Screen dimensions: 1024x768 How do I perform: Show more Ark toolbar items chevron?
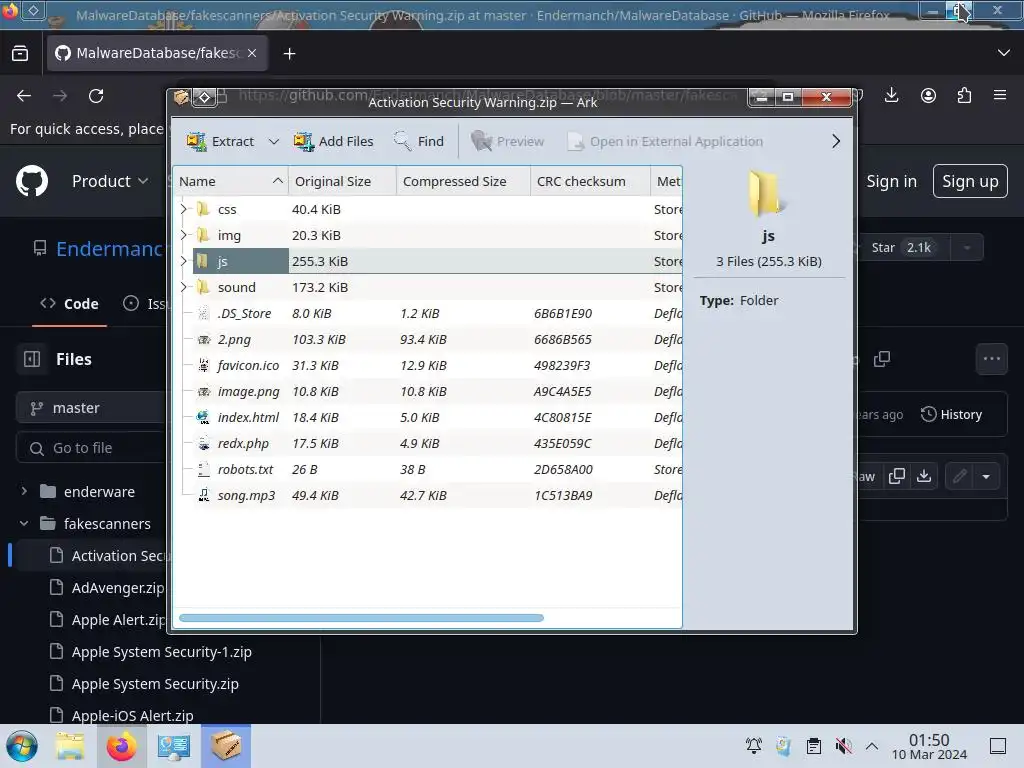(x=836, y=141)
